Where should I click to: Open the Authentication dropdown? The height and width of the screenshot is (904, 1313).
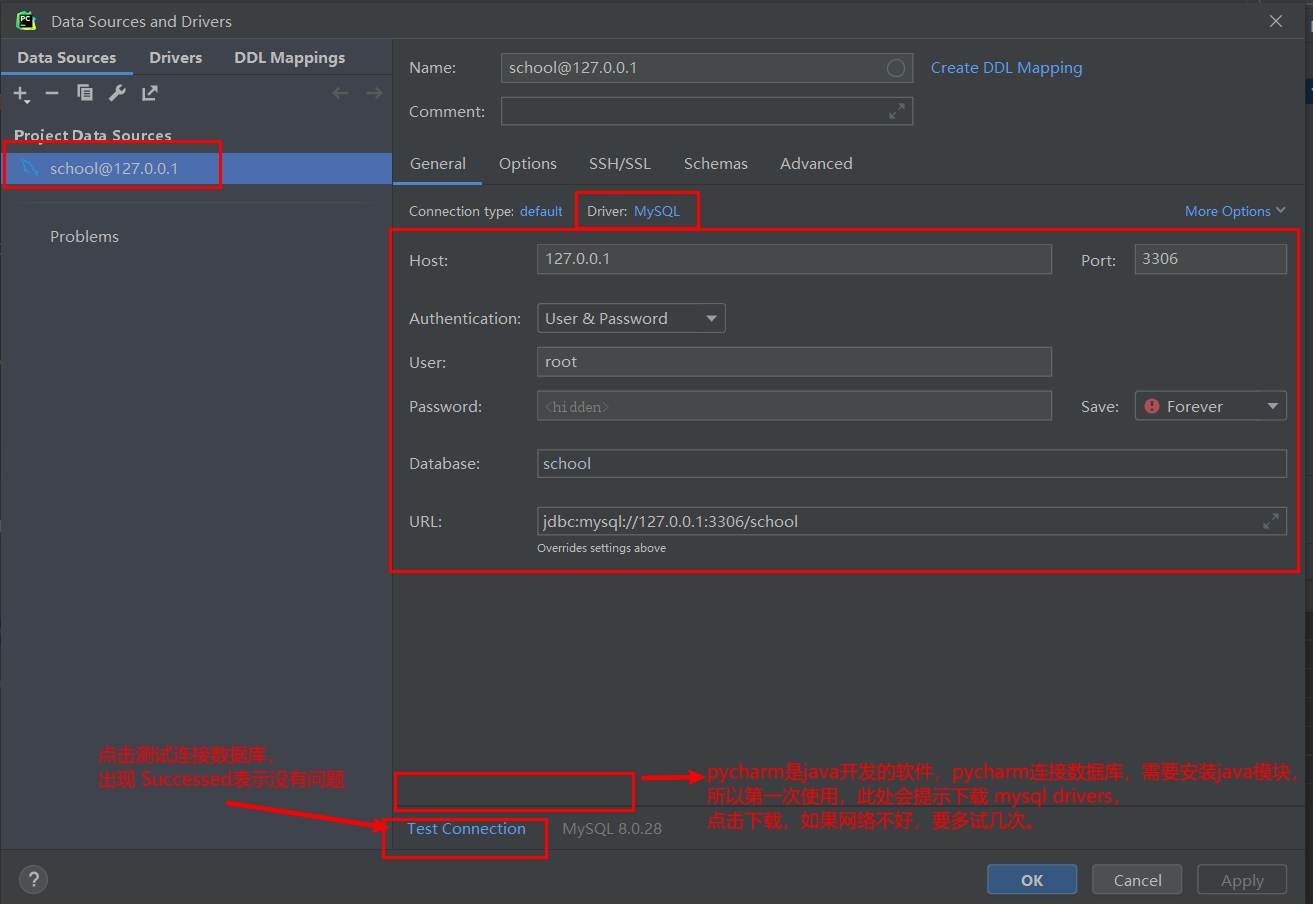pyautogui.click(x=631, y=319)
